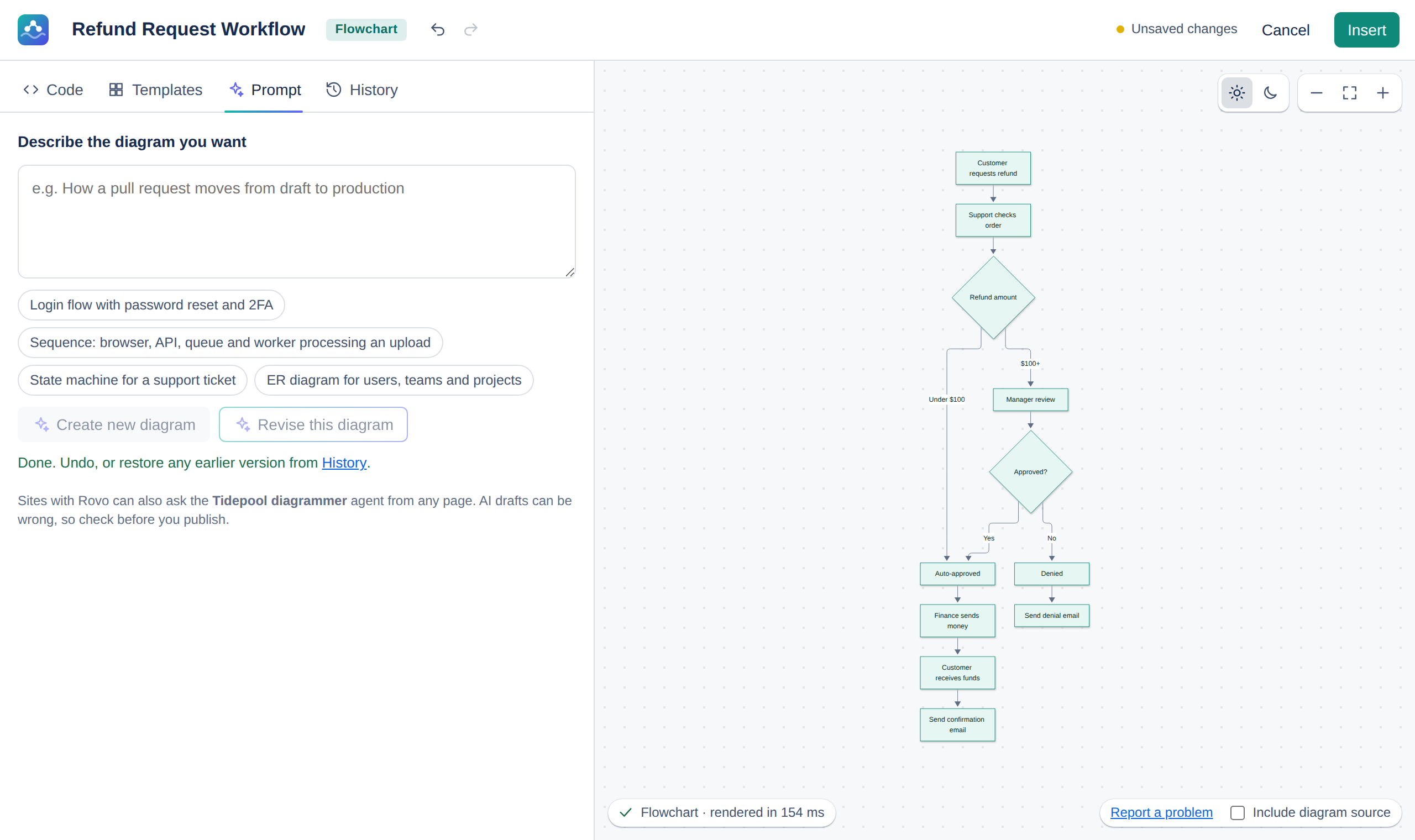Click Report a problem link
1415x840 pixels.
click(1161, 813)
